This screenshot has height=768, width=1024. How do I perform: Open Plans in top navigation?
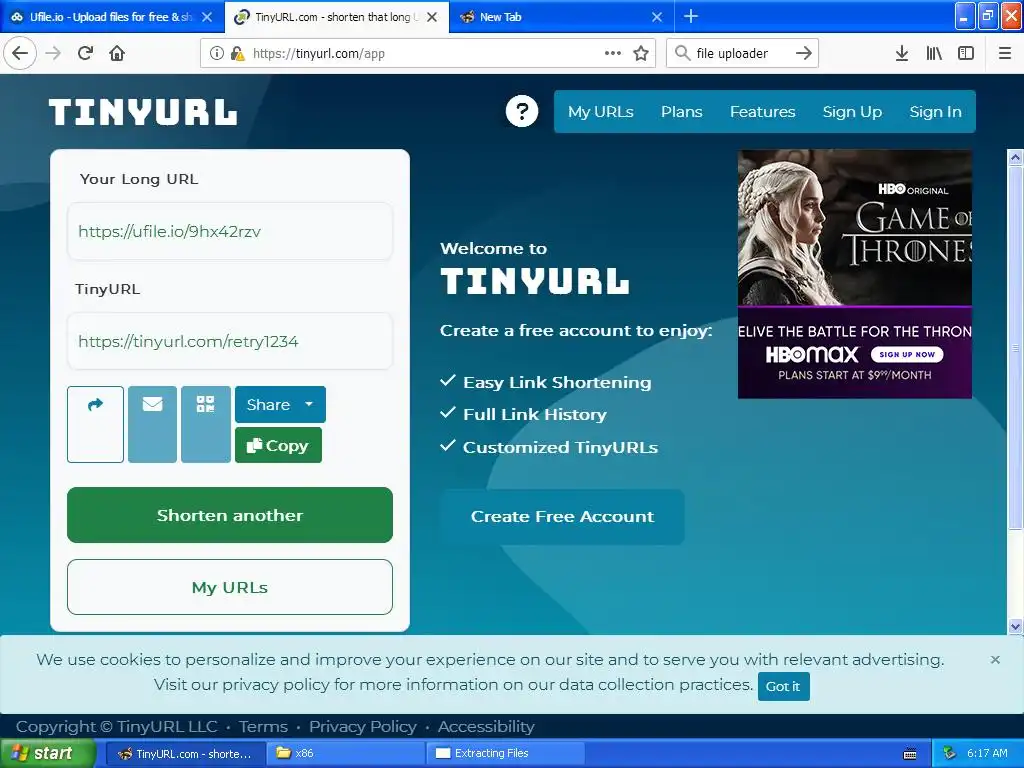682,112
